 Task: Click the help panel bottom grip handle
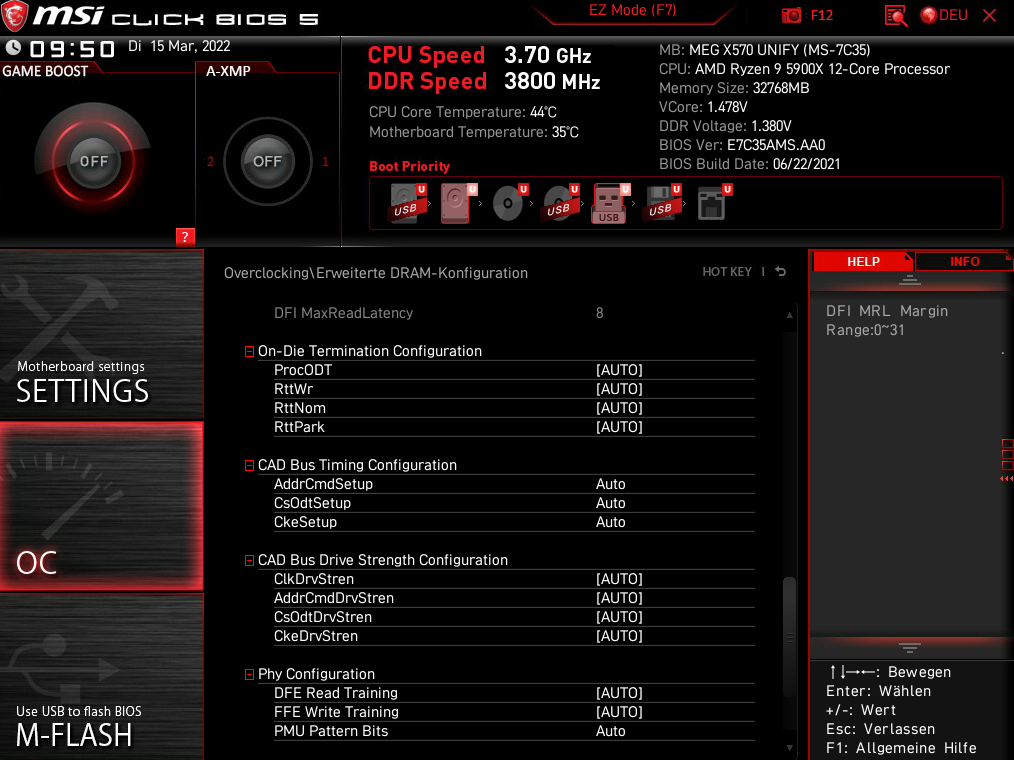[909, 647]
